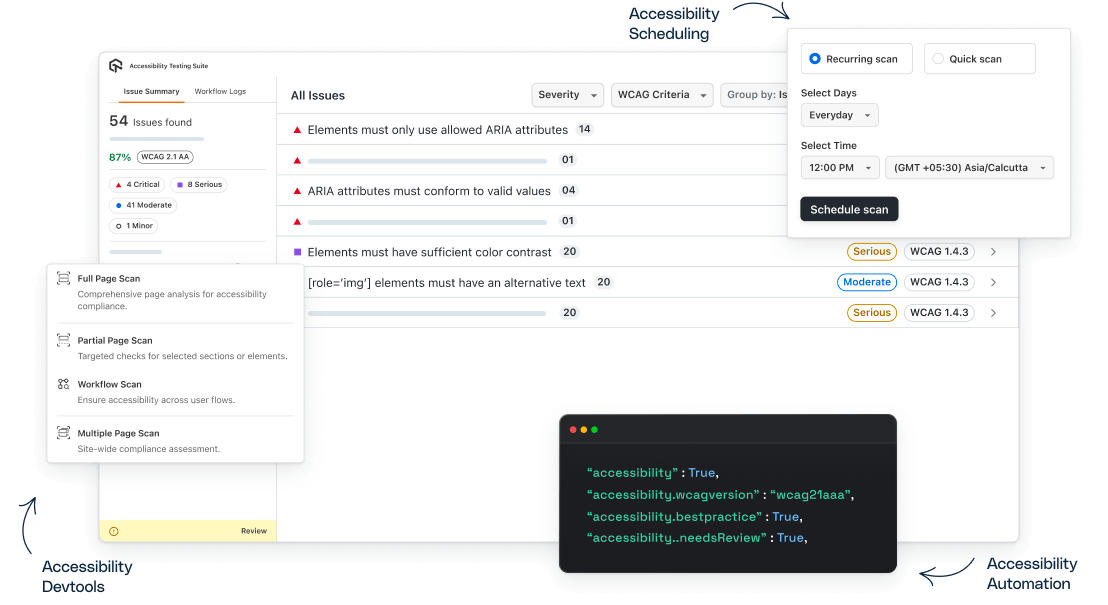Open the Everyday days dropdown
The image size is (1108, 605).
coord(839,115)
